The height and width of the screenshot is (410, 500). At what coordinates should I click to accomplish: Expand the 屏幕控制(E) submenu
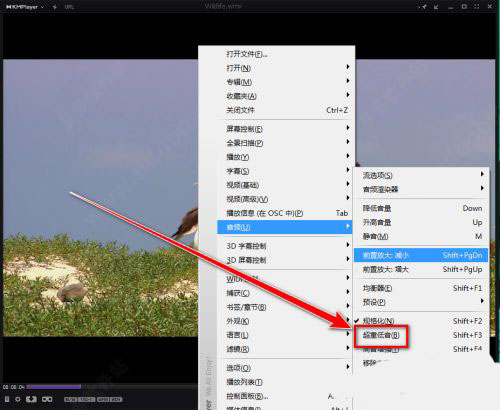pyautogui.click(x=286, y=129)
